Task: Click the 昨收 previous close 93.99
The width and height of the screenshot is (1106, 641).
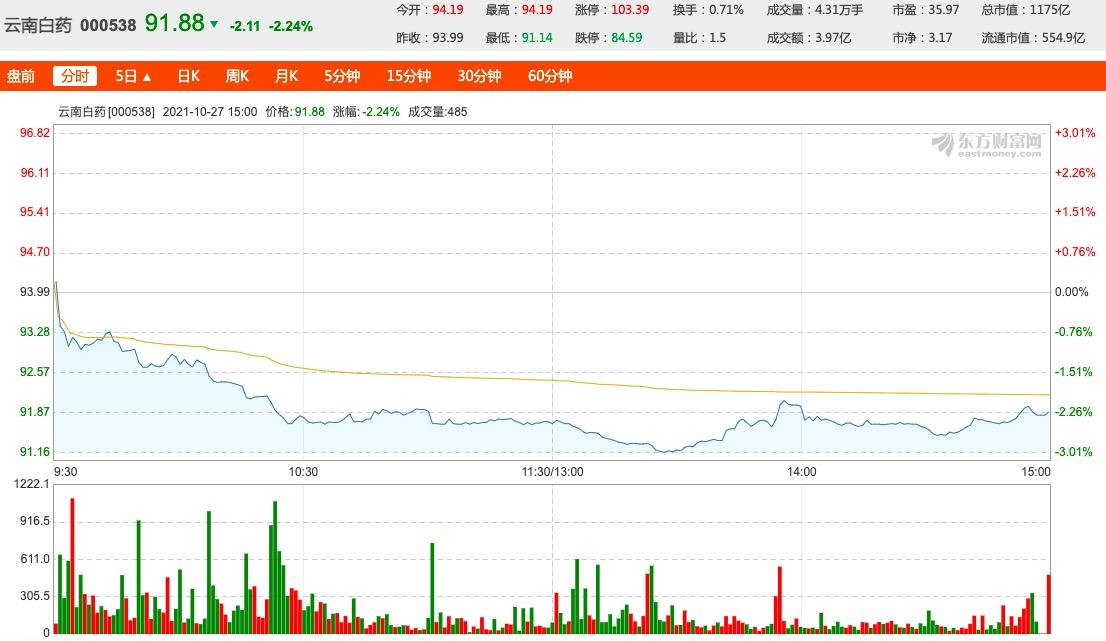Action: pos(448,37)
